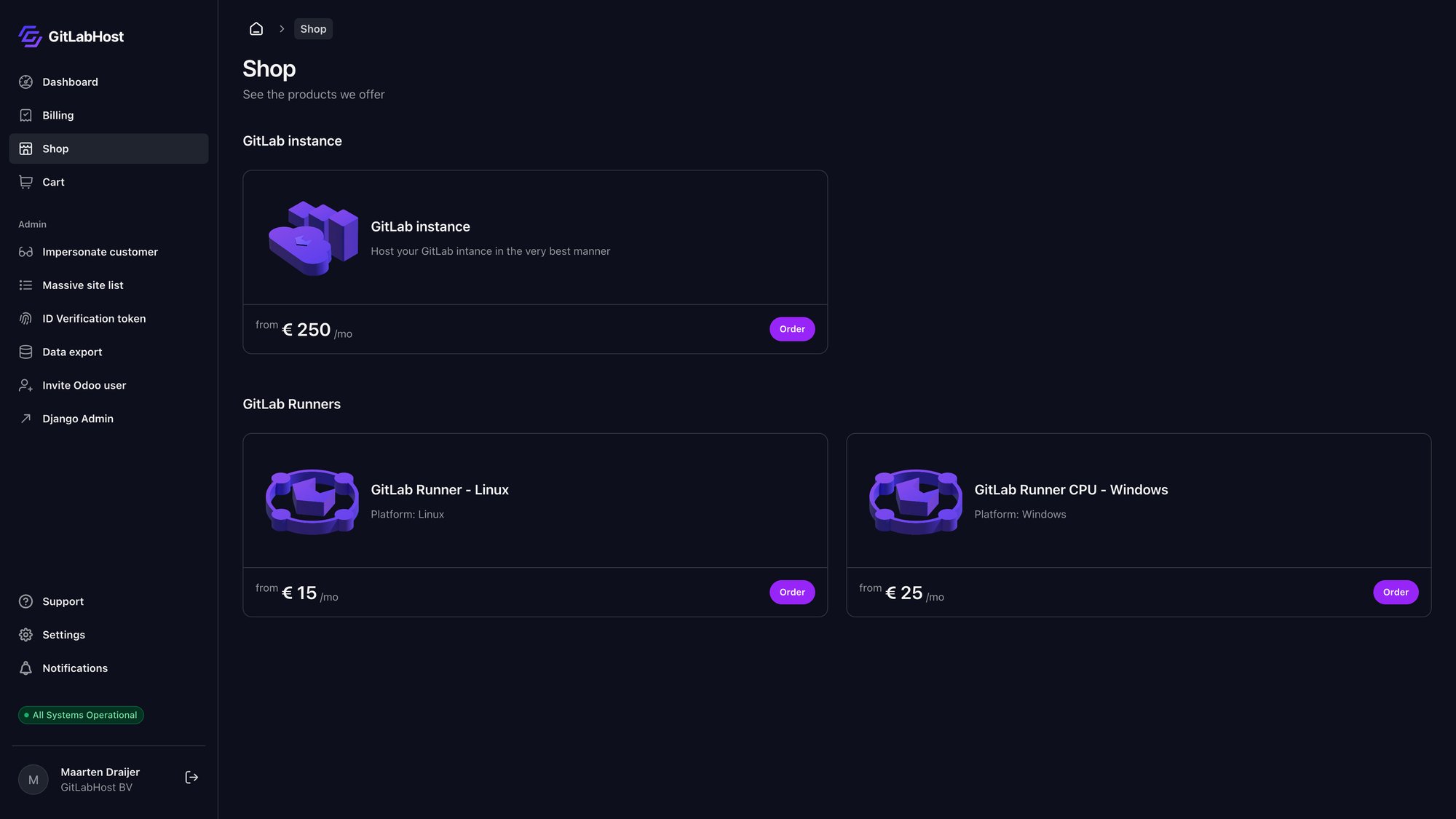
Task: Click the Notifications bell icon
Action: pyautogui.click(x=25, y=668)
